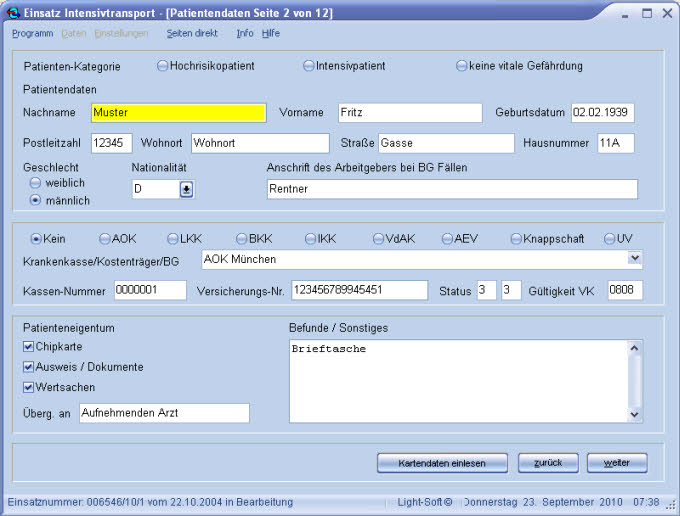Viewport: 680px width, 516px height.
Task: Select the AOK insurance radio button
Action: (105, 238)
